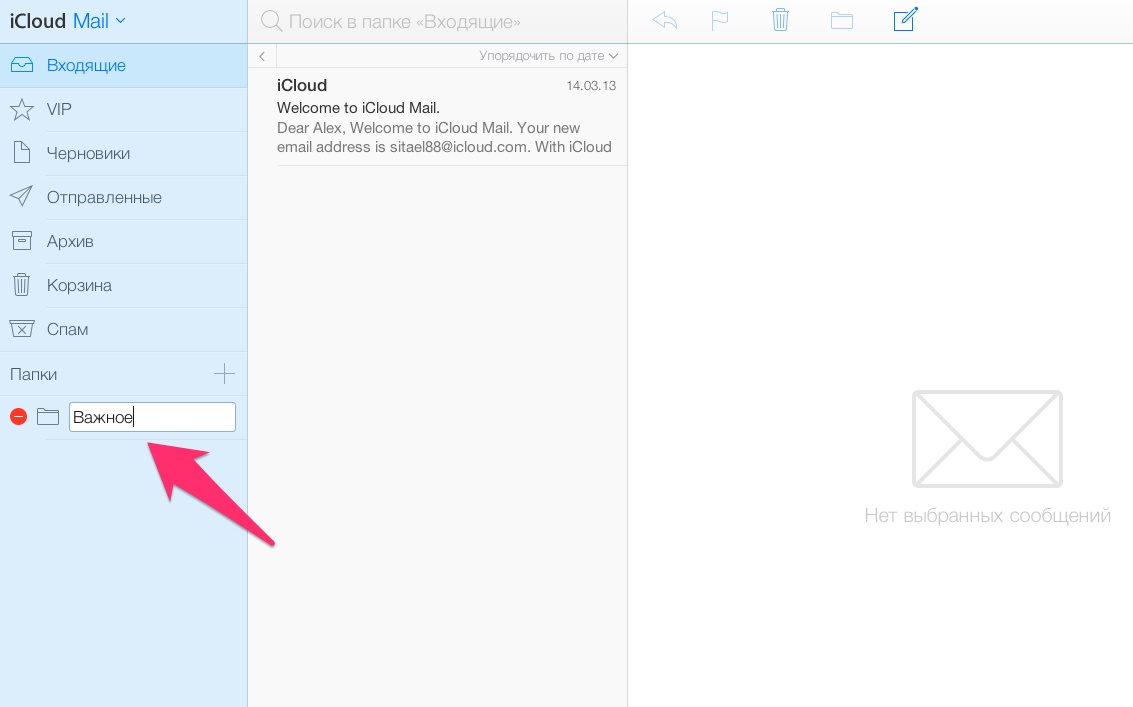The image size is (1133, 707).
Task: Open the Отправленные folder
Action: pos(124,197)
